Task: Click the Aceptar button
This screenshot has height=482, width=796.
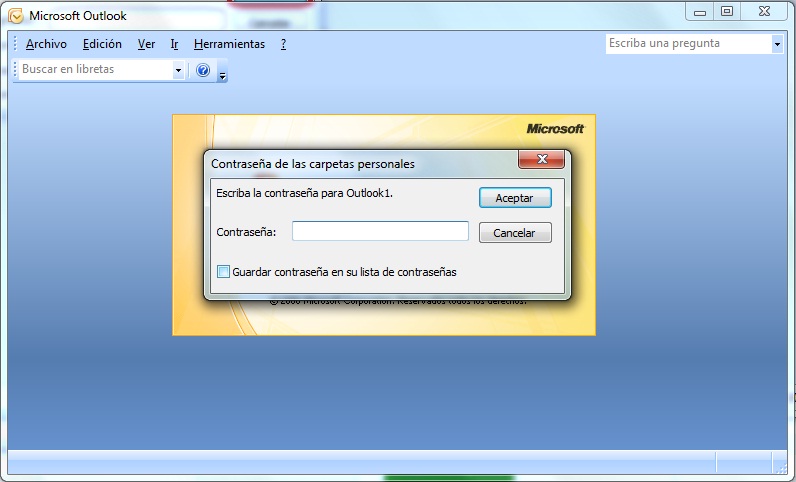Action: pos(515,198)
